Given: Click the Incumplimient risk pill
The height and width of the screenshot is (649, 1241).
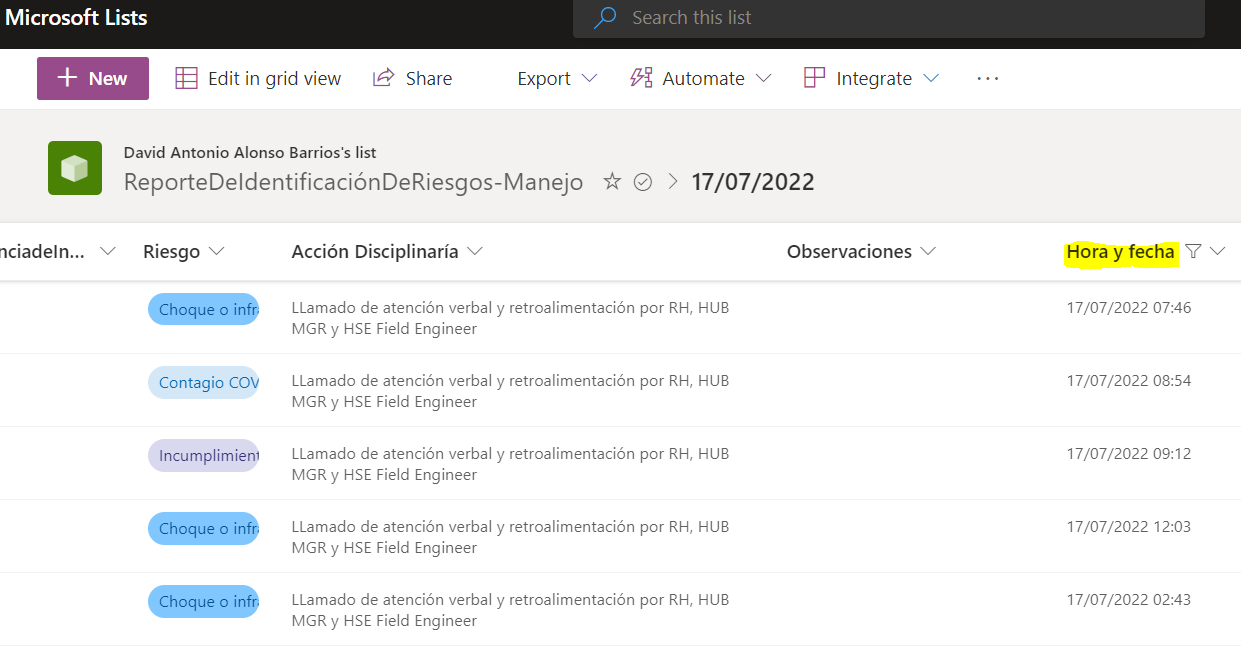Looking at the screenshot, I should click(204, 455).
